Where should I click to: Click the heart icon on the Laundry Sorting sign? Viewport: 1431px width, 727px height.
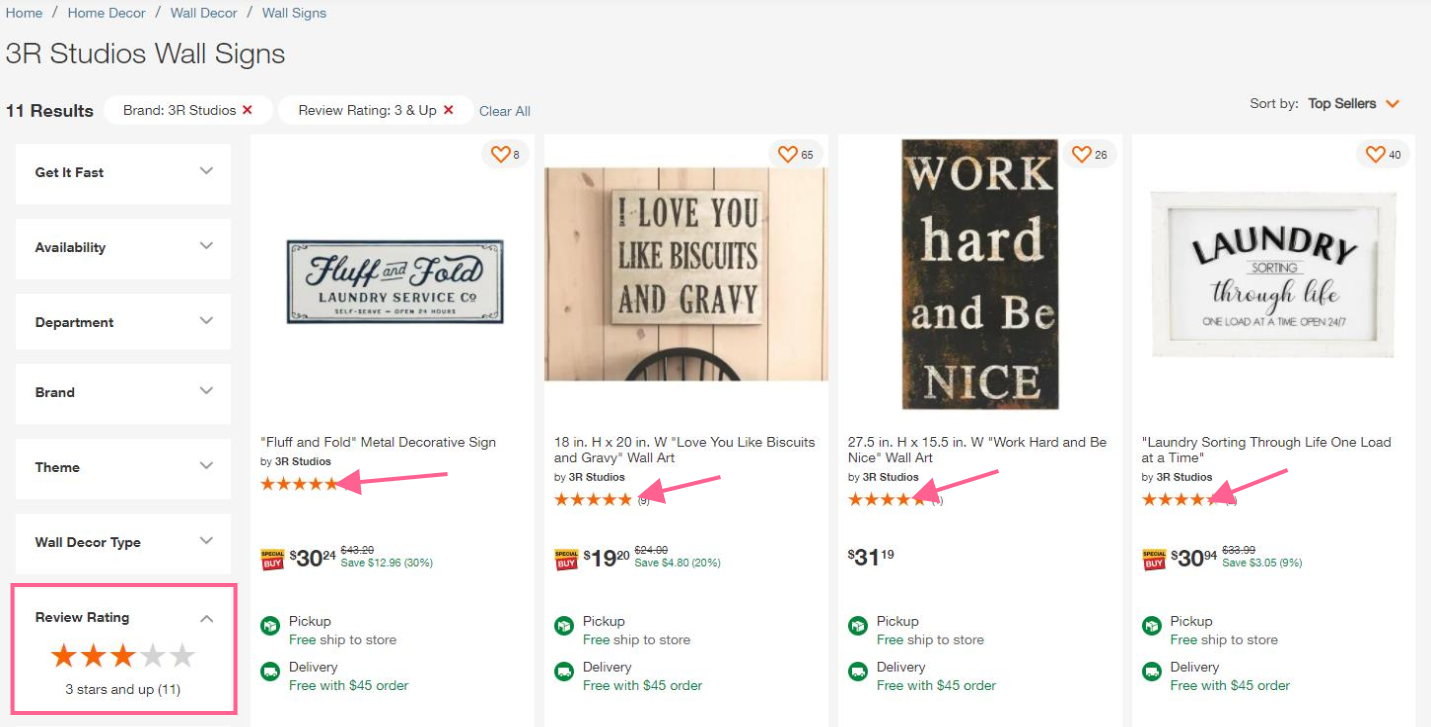coord(1374,154)
